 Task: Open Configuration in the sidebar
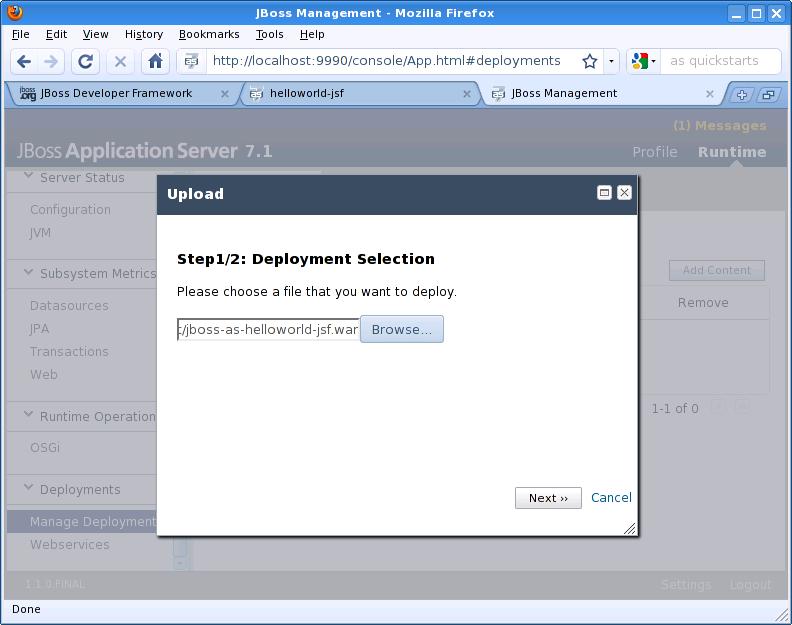(x=70, y=210)
